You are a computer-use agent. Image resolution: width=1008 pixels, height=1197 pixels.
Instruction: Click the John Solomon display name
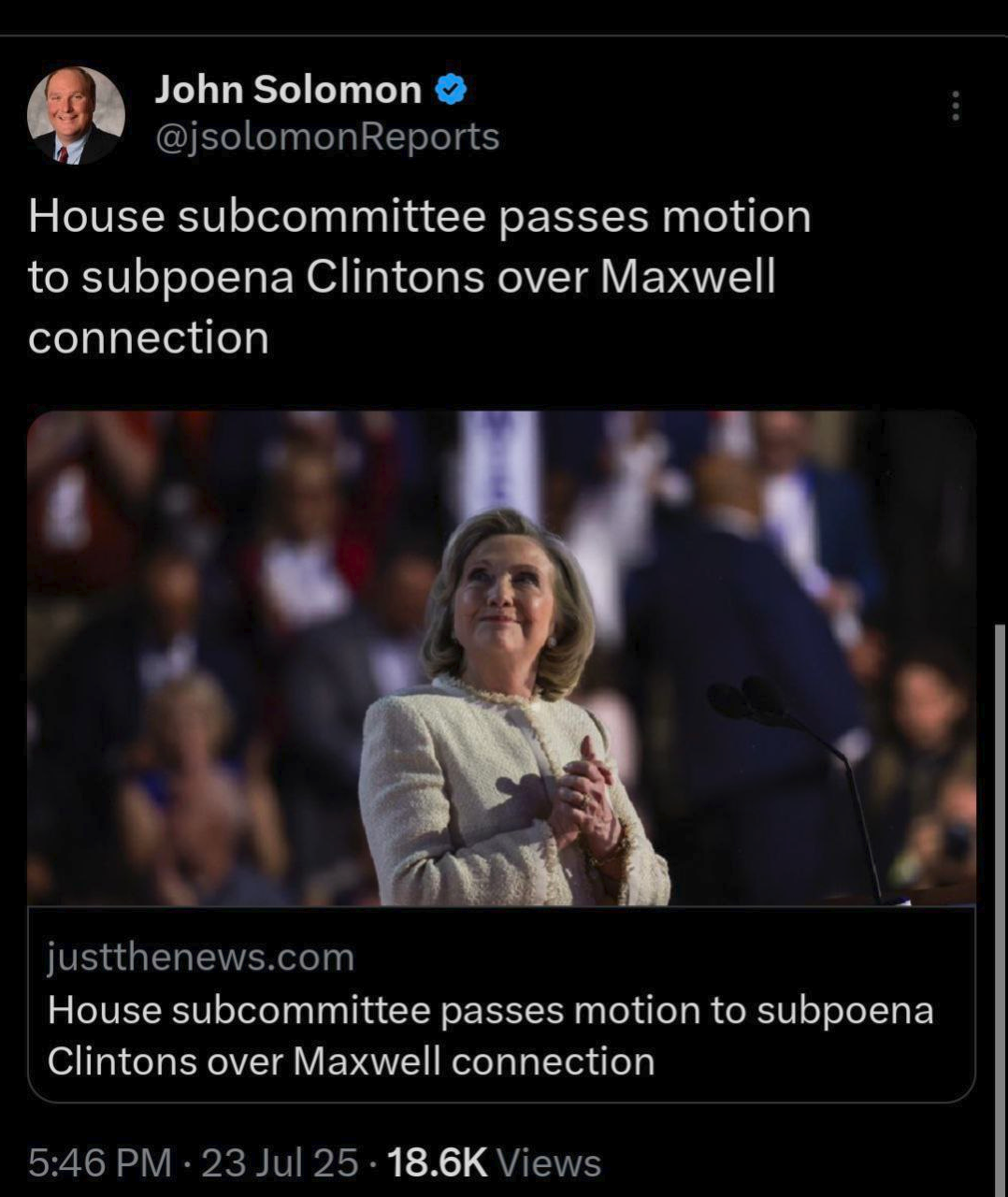pos(288,90)
